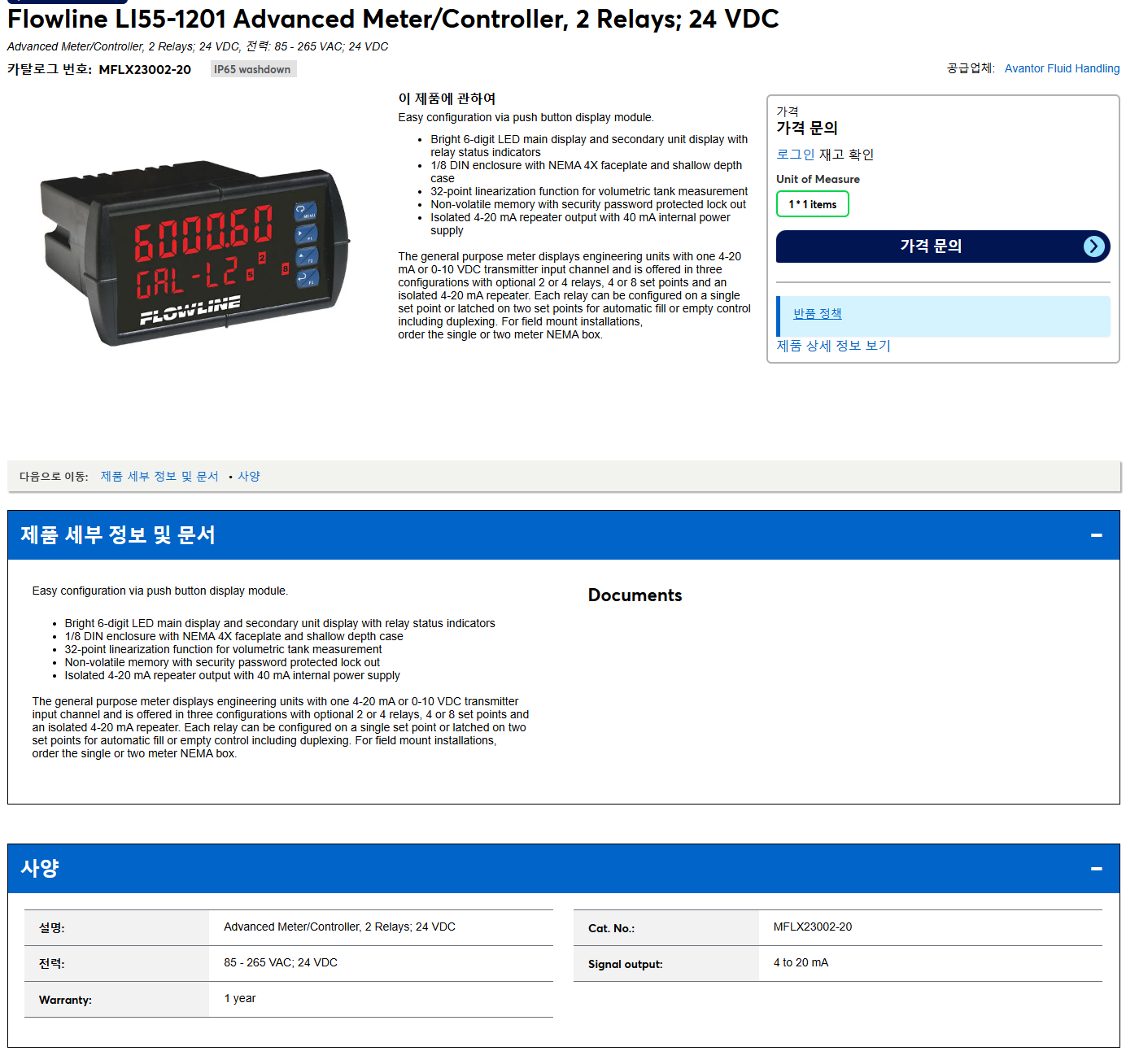This screenshot has height=1064, width=1126.
Task: Click the Documents heading
Action: pos(635,595)
